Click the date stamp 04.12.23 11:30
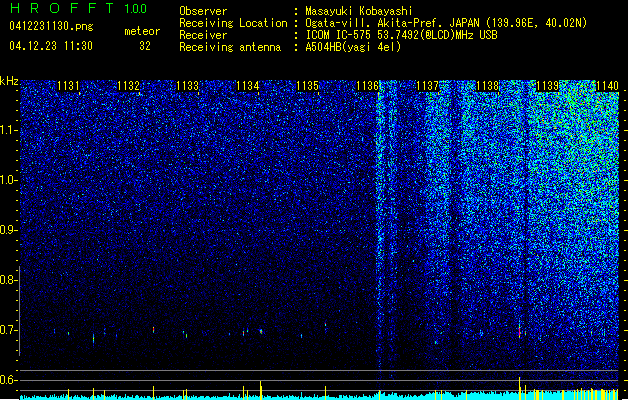The image size is (629, 400). pyautogui.click(x=51, y=46)
